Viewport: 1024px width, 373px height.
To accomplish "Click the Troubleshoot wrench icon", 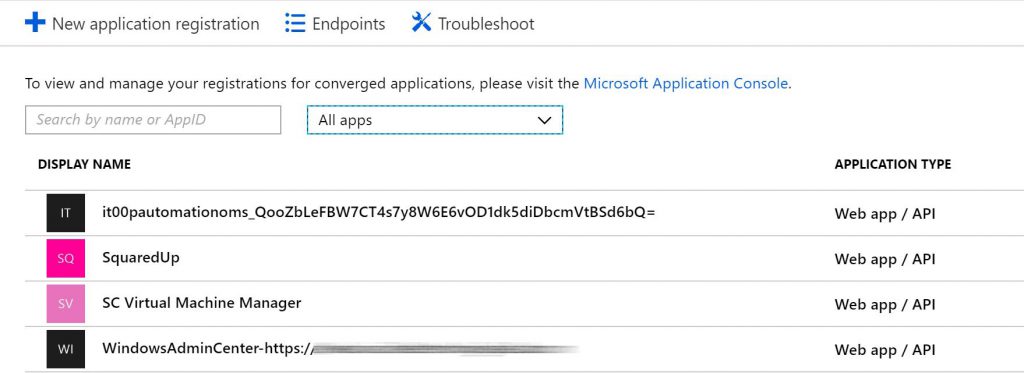I will pyautogui.click(x=421, y=23).
